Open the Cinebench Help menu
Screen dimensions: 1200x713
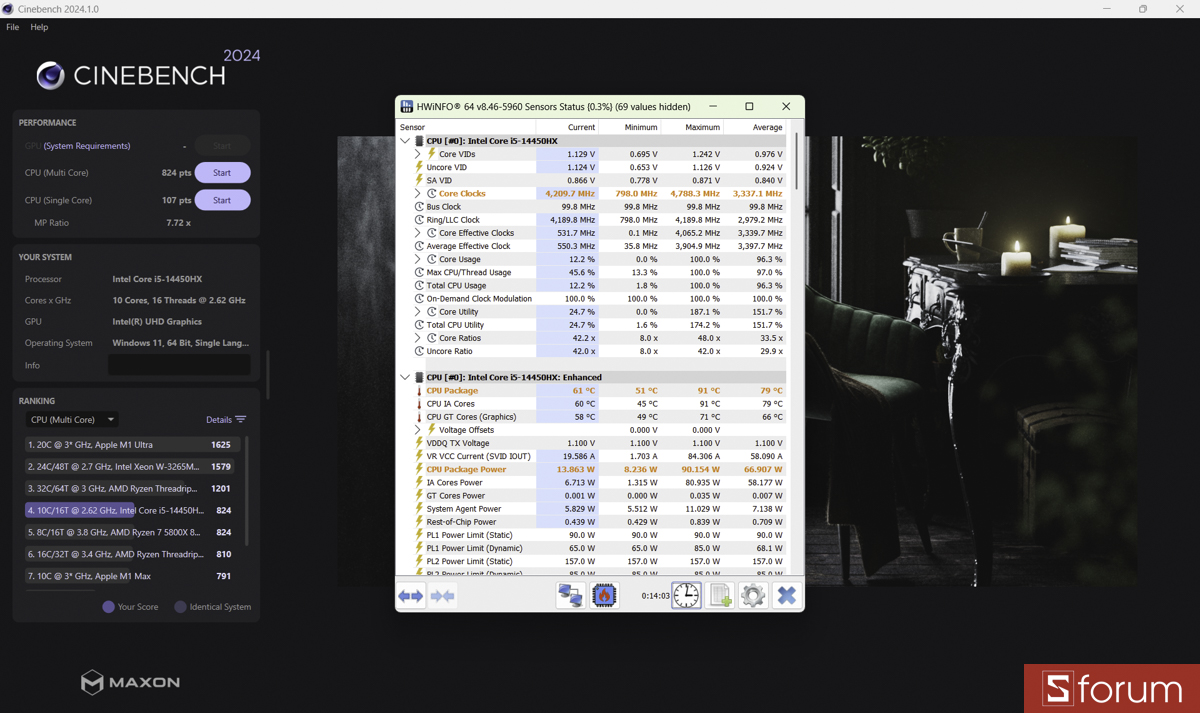(x=39, y=27)
